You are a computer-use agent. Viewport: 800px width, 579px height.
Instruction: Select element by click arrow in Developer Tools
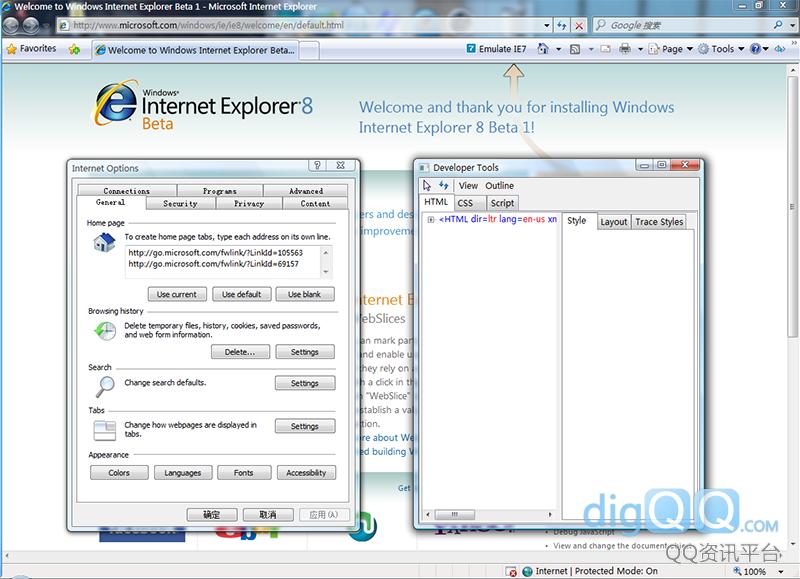[x=428, y=186]
